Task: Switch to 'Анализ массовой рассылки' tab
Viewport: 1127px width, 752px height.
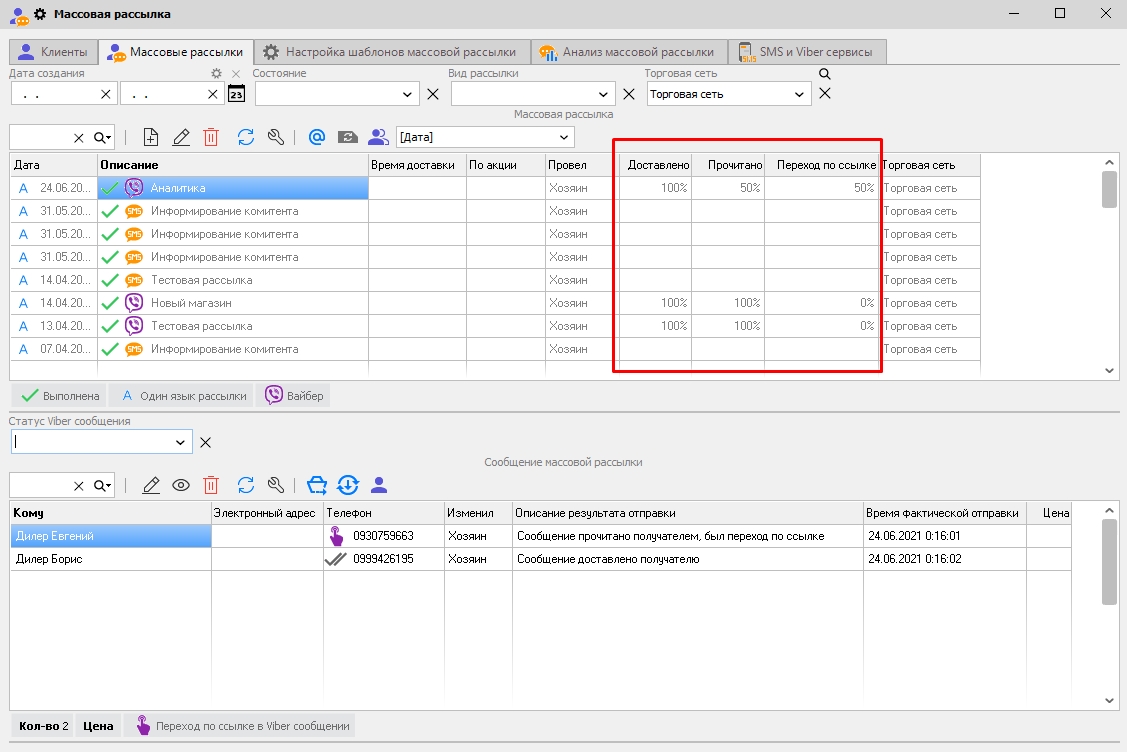Action: [627, 52]
